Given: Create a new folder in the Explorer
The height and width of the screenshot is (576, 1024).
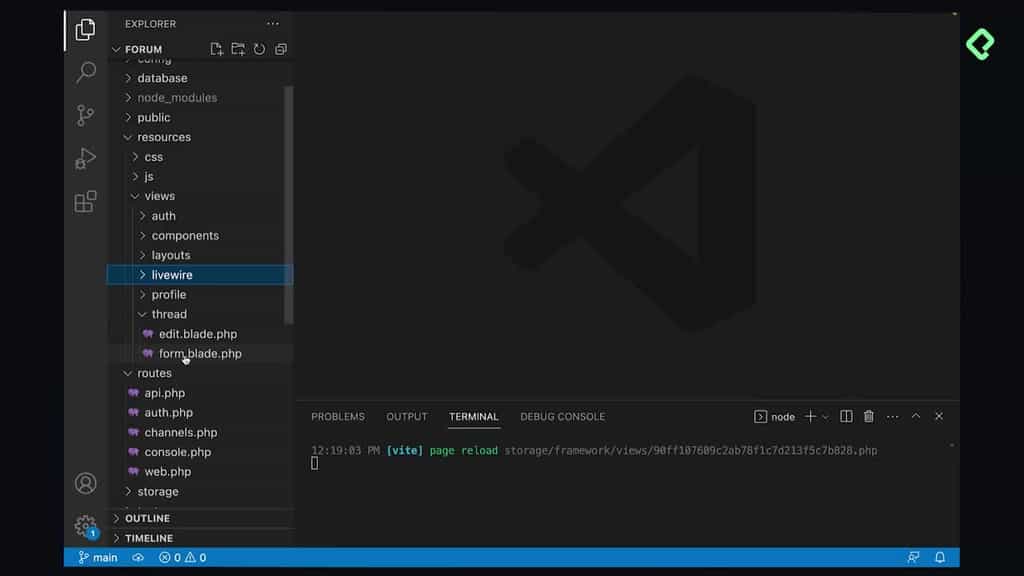Looking at the screenshot, I should click(238, 48).
